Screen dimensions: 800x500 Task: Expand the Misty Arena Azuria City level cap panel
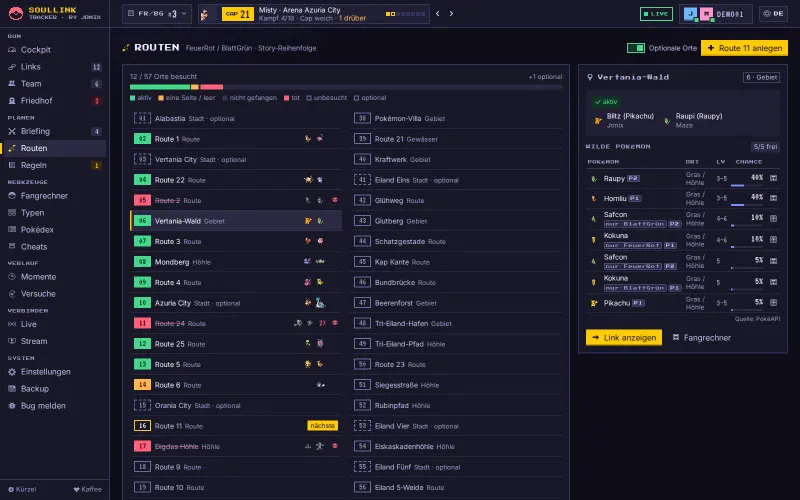[x=314, y=14]
